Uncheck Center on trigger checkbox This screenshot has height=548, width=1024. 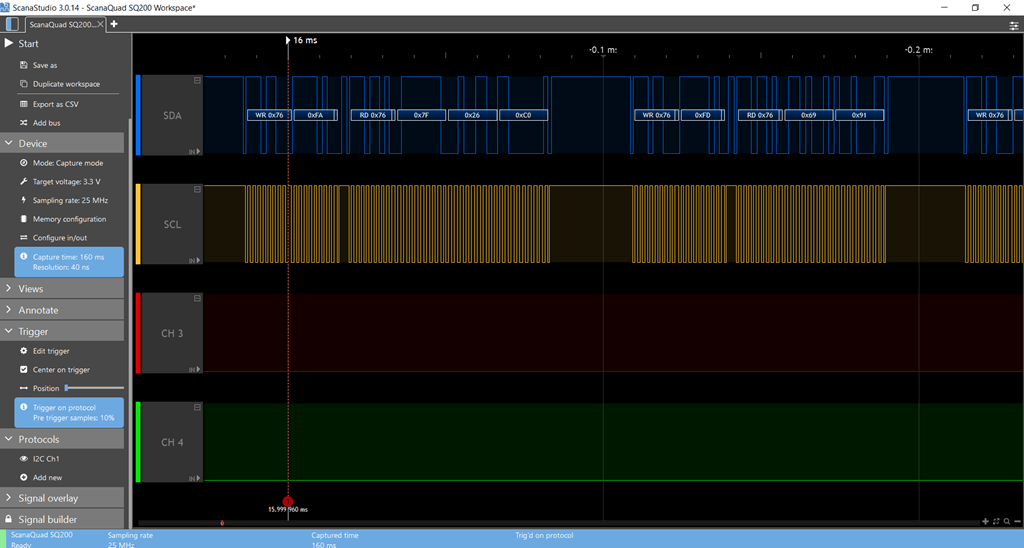pos(24,369)
